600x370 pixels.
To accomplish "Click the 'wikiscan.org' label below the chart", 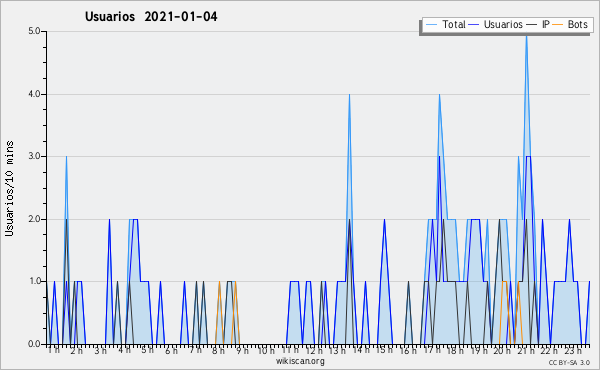I will tap(300, 361).
